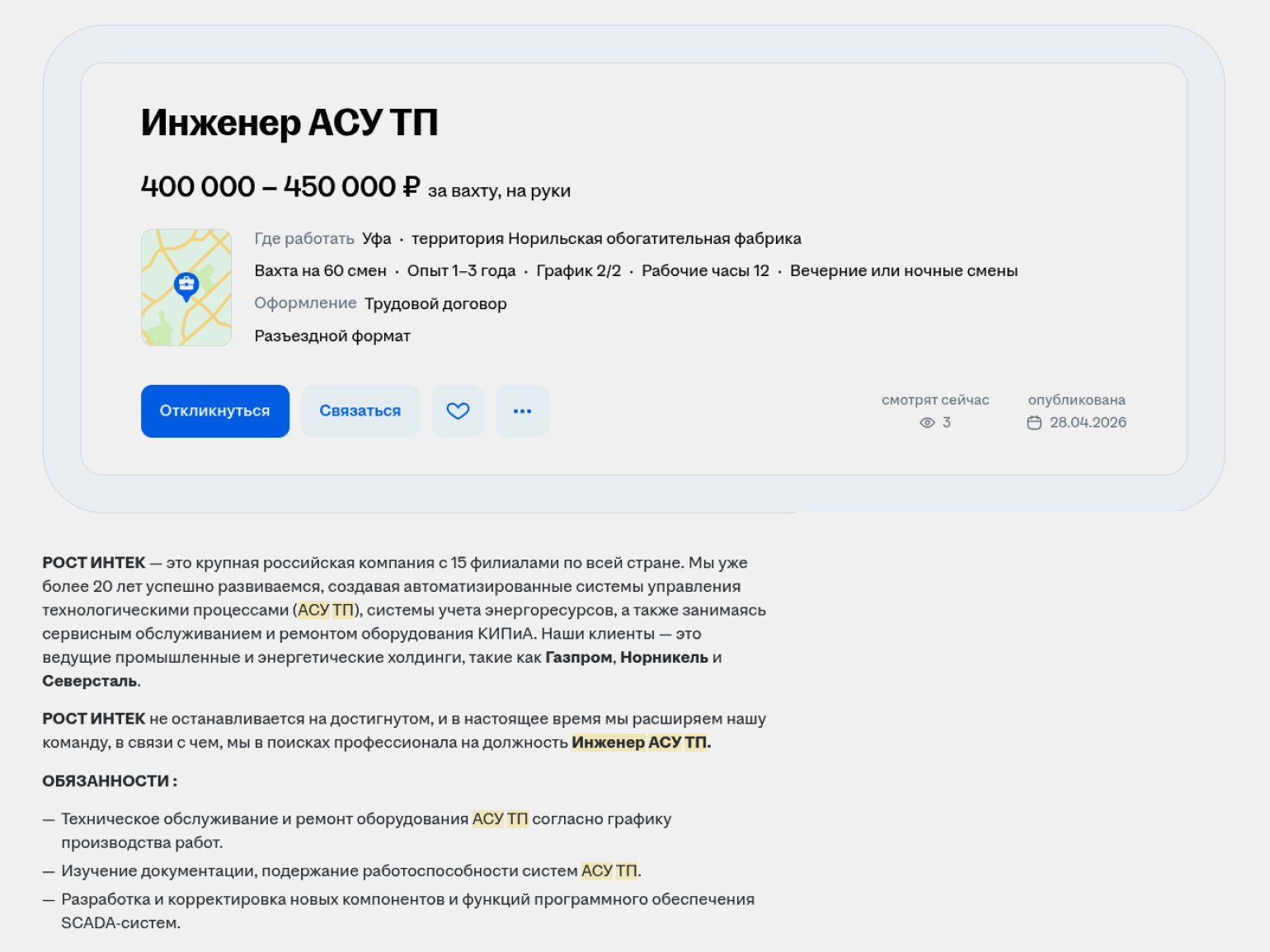This screenshot has width=1270, height=952.
Task: Click the blue briefcase pin on map
Action: [186, 285]
